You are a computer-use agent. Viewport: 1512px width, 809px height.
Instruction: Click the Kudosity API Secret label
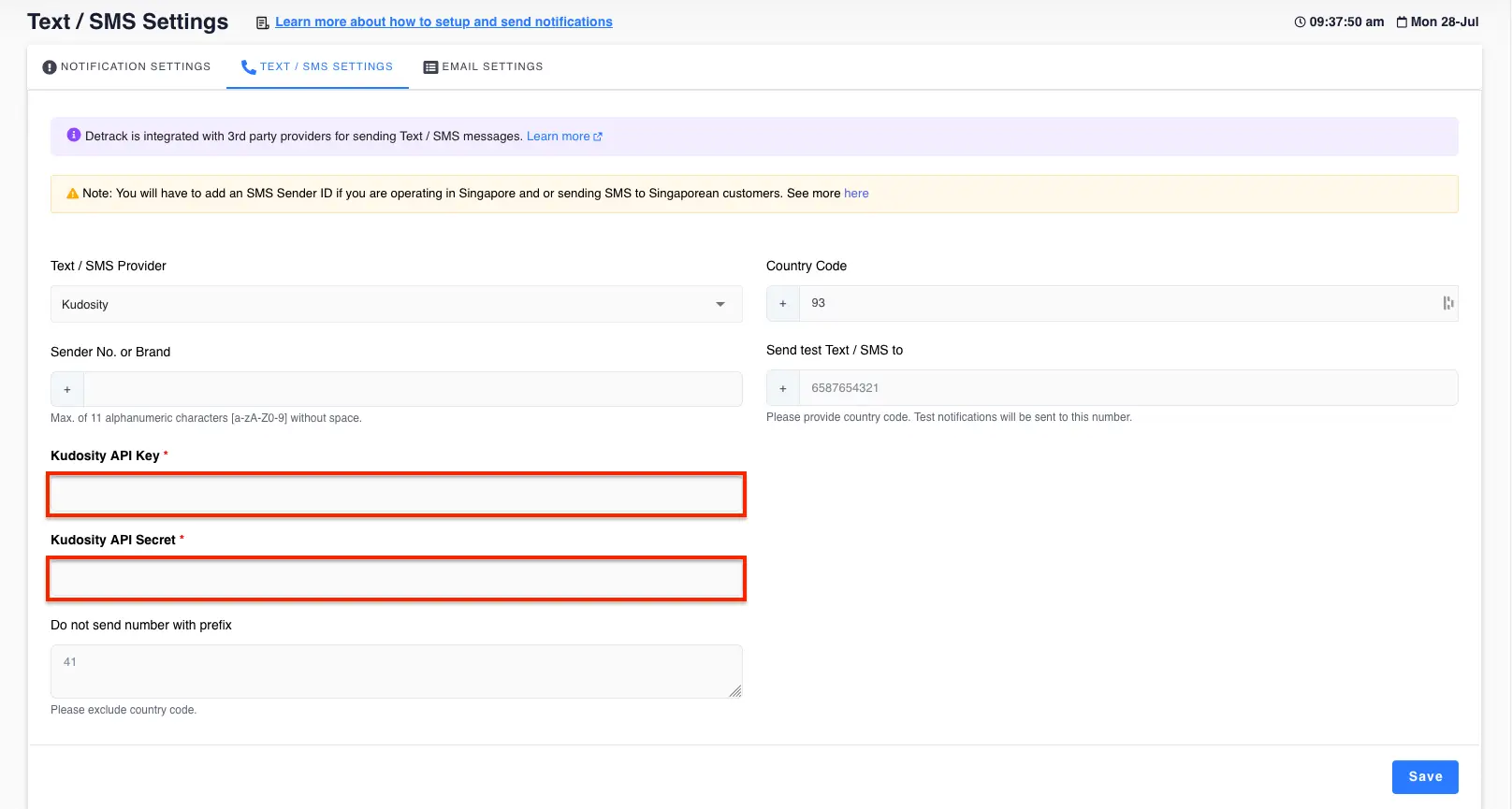coord(113,540)
